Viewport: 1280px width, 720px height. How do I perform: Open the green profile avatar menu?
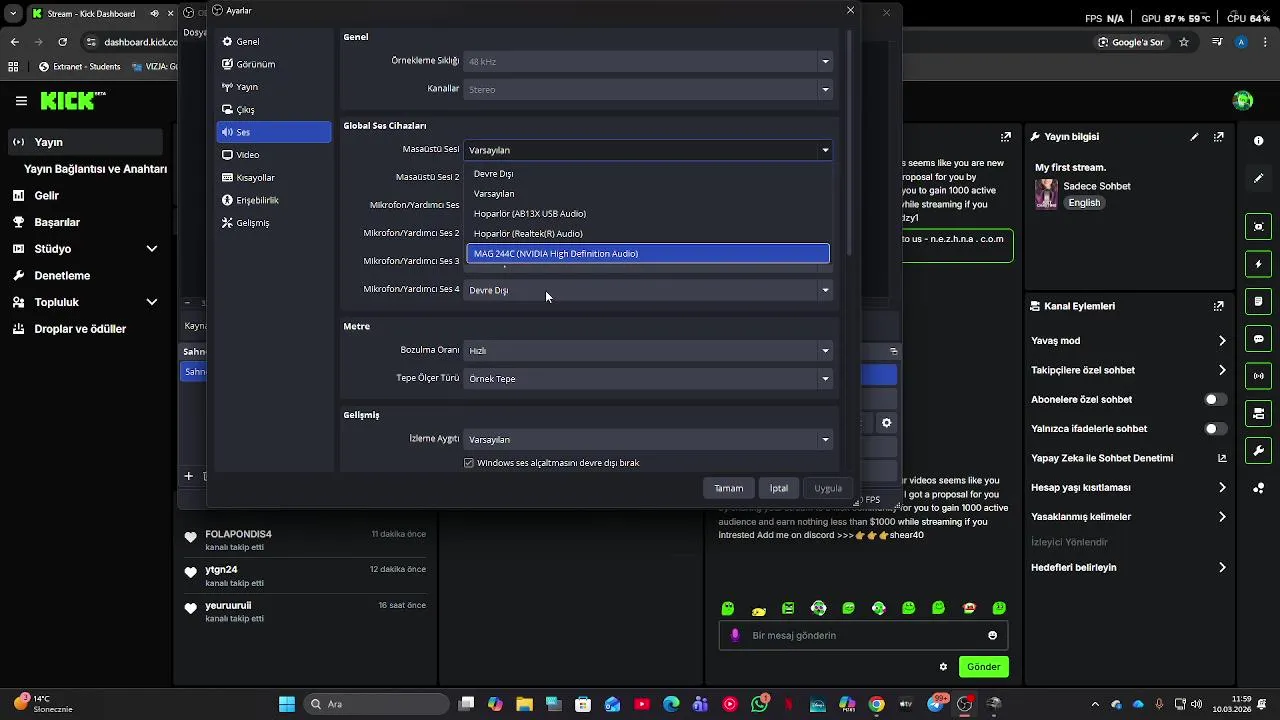(1243, 100)
